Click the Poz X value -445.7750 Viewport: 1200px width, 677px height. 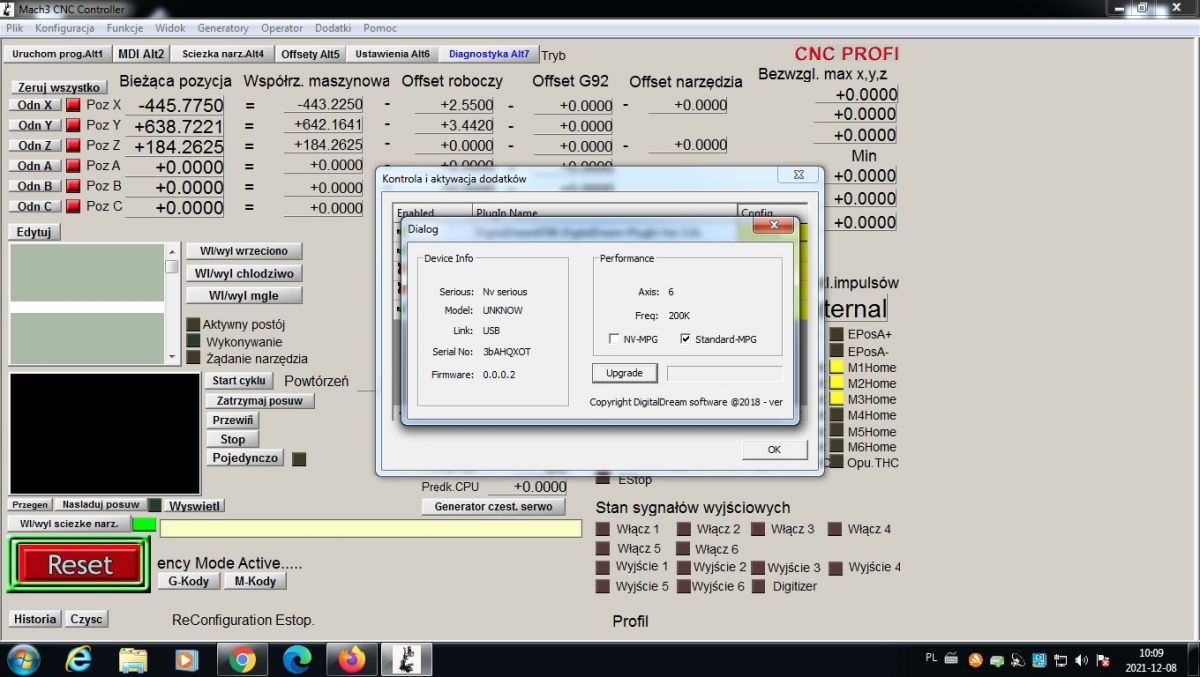(180, 105)
